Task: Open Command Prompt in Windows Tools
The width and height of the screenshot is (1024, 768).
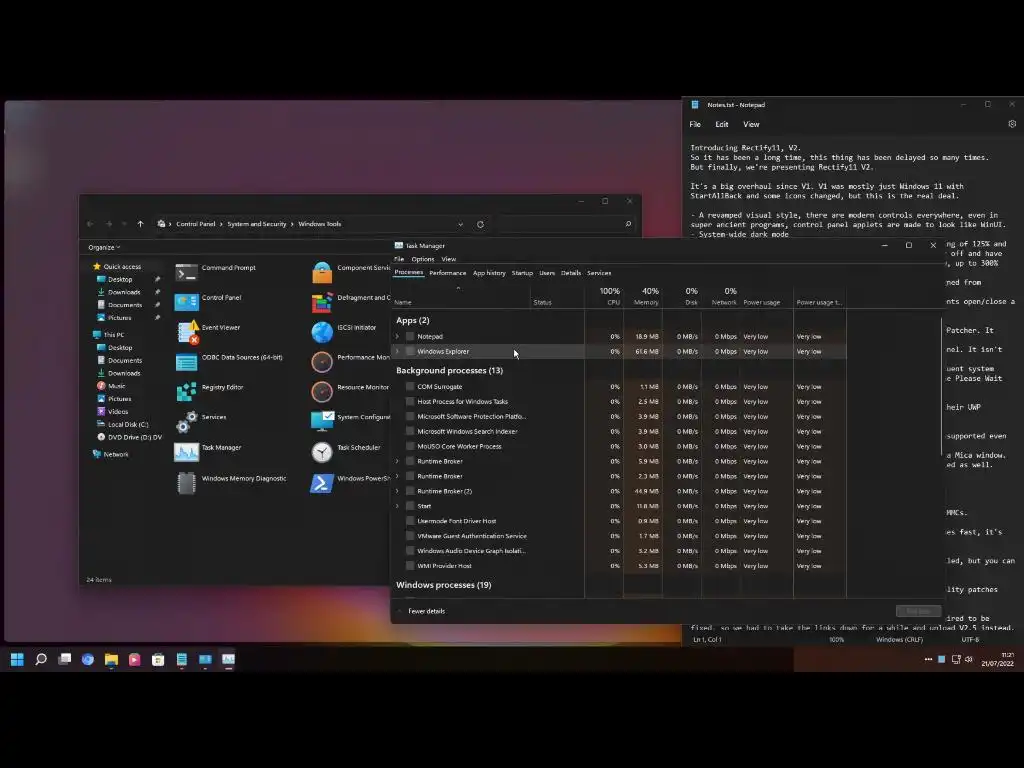Action: pyautogui.click(x=215, y=272)
